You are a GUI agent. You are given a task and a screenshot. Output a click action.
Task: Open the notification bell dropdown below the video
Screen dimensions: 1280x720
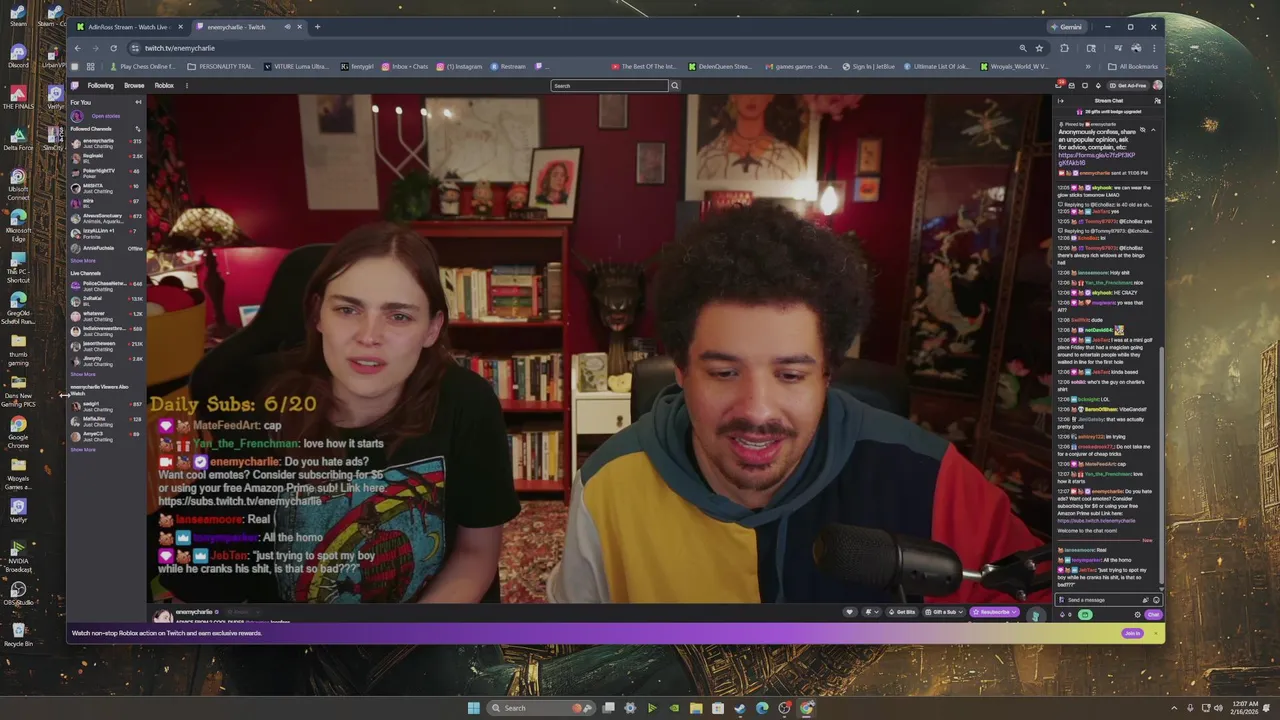(870, 612)
